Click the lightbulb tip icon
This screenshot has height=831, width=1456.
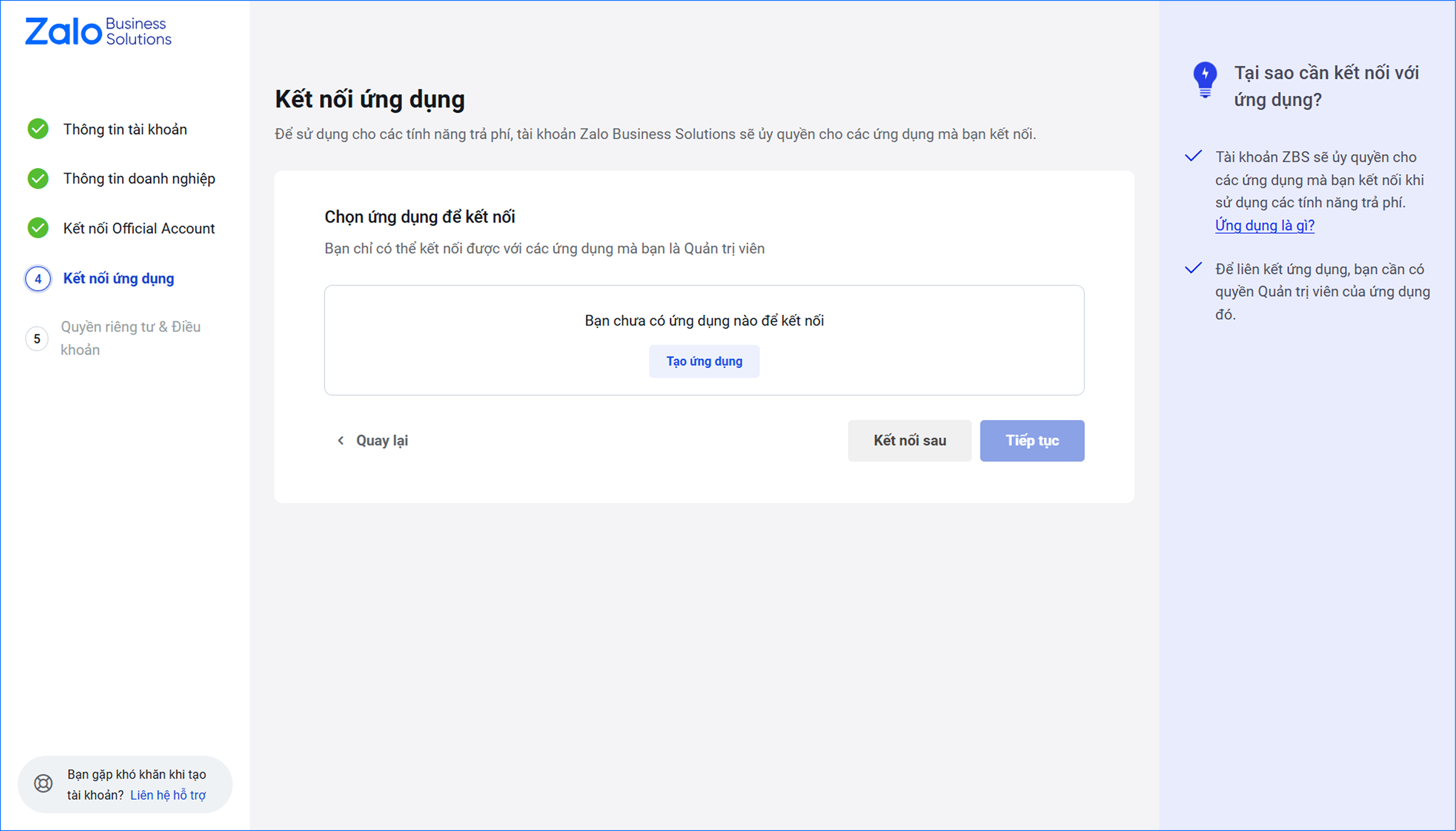(x=1205, y=79)
